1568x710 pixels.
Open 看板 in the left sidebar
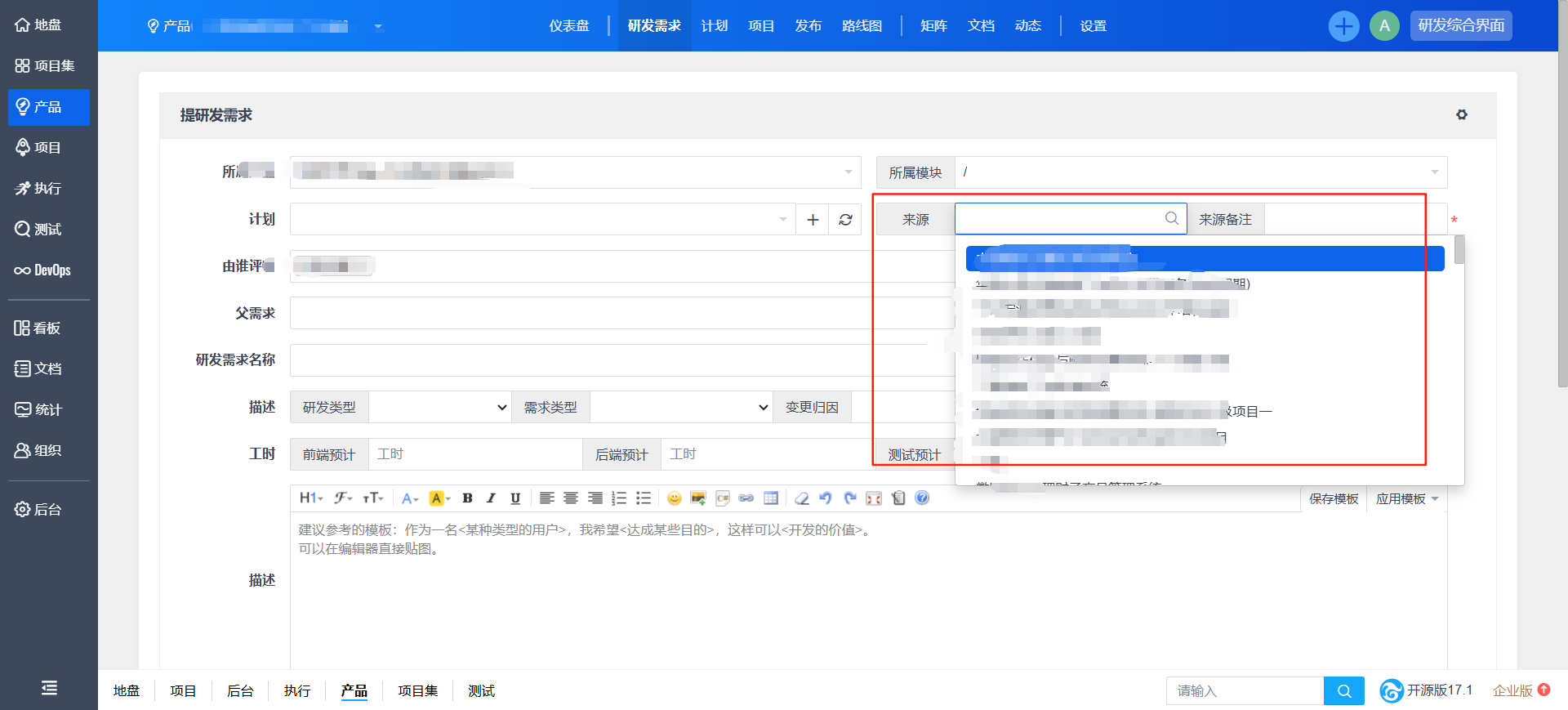point(38,328)
